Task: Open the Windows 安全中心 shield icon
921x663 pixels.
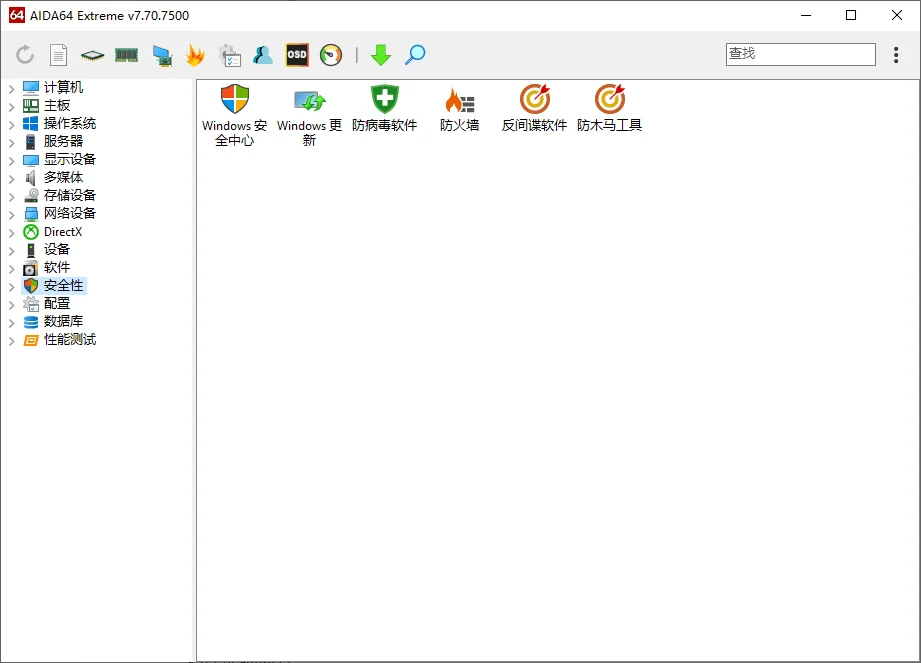Action: (x=234, y=100)
